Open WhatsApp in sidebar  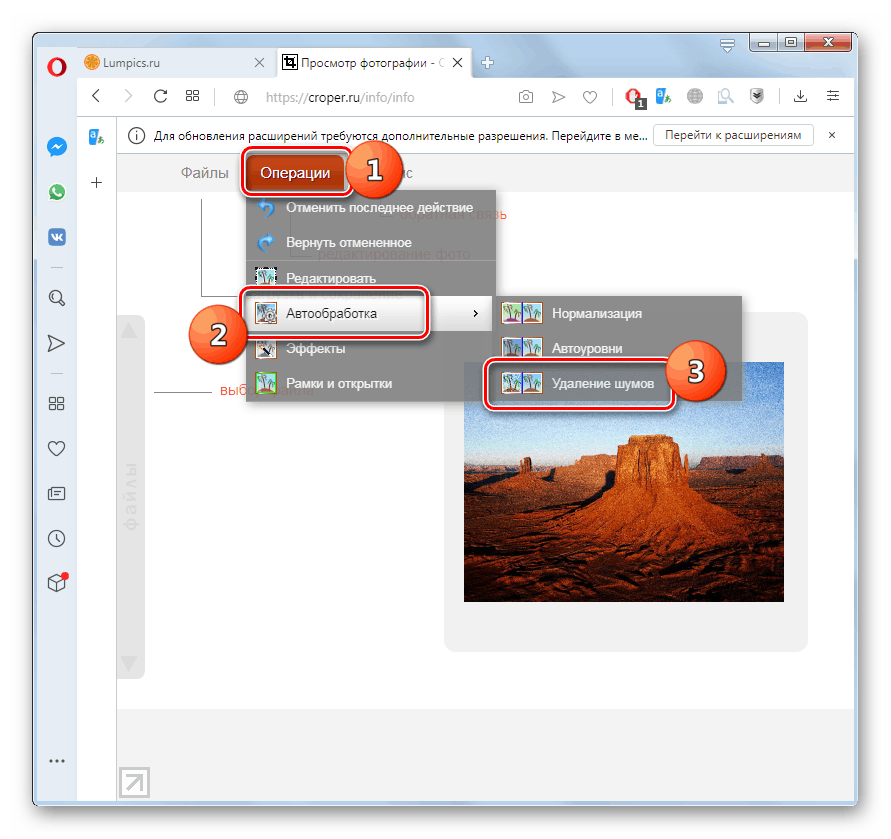pos(57,192)
